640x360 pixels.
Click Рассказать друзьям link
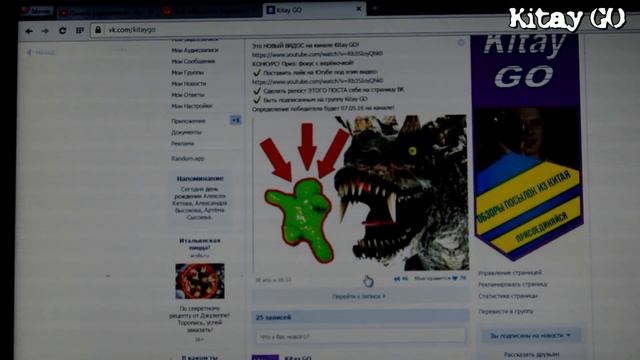[531, 355]
